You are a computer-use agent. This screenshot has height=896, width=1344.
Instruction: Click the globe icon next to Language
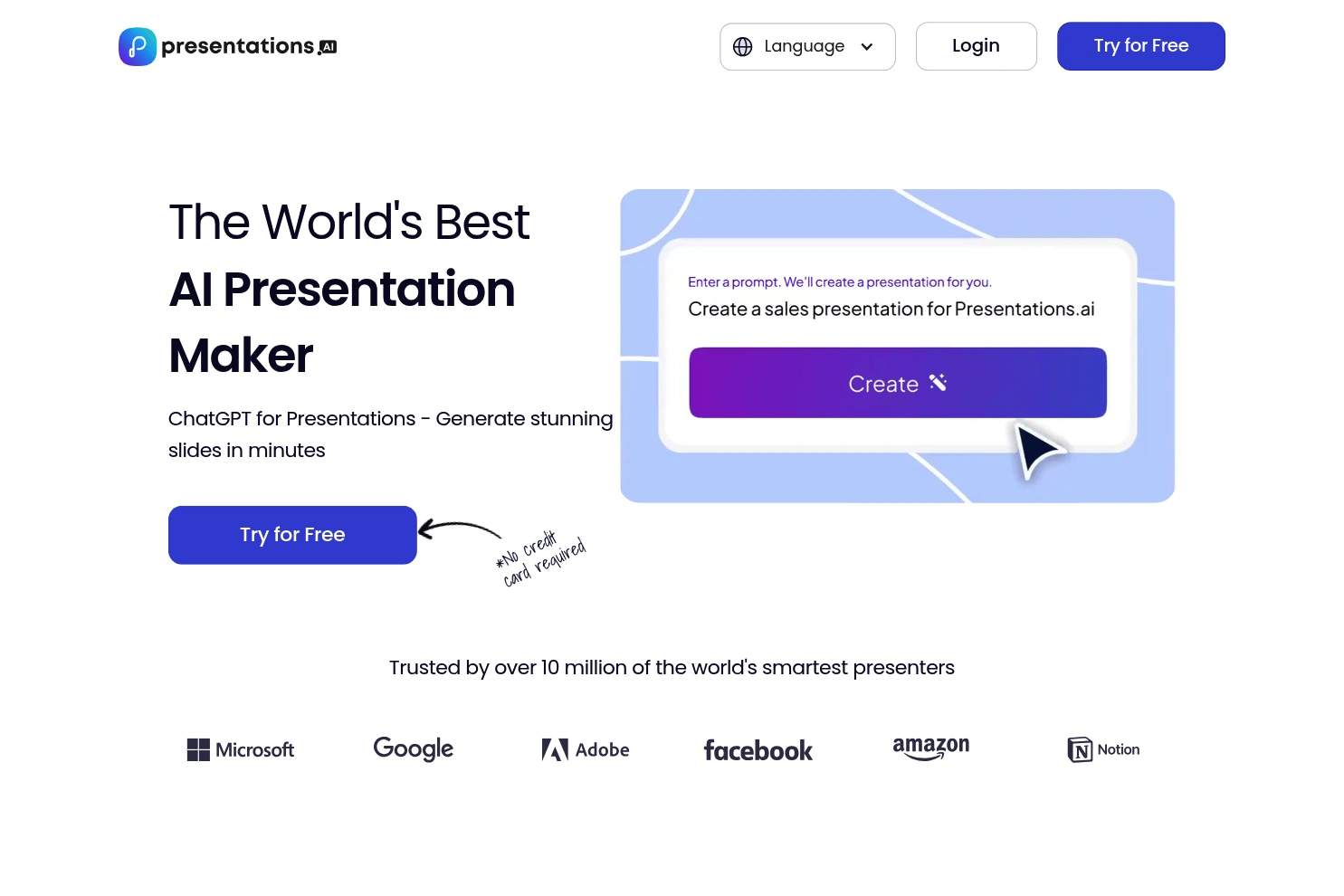(x=743, y=46)
